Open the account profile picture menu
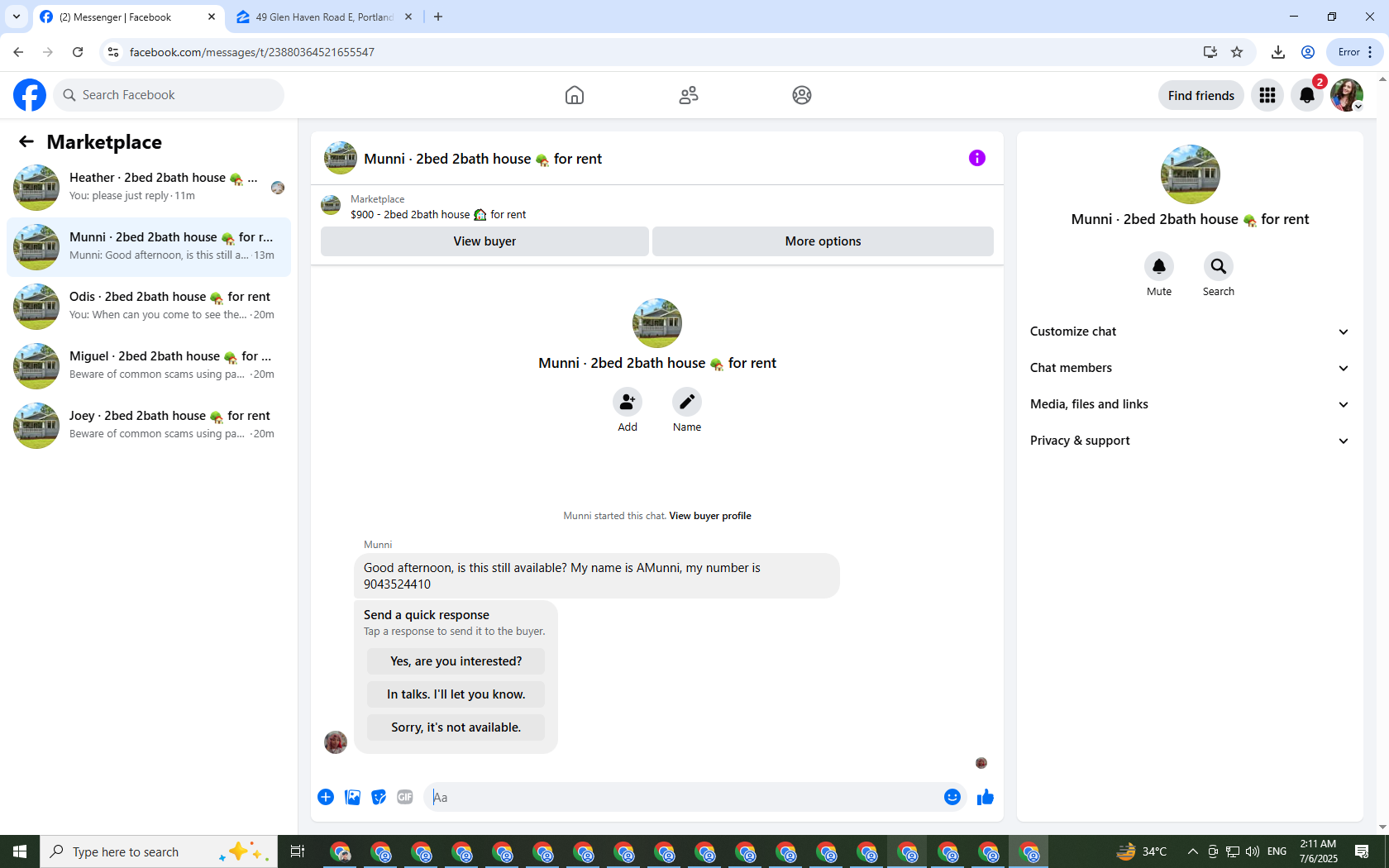The height and width of the screenshot is (868, 1389). pos(1347,95)
